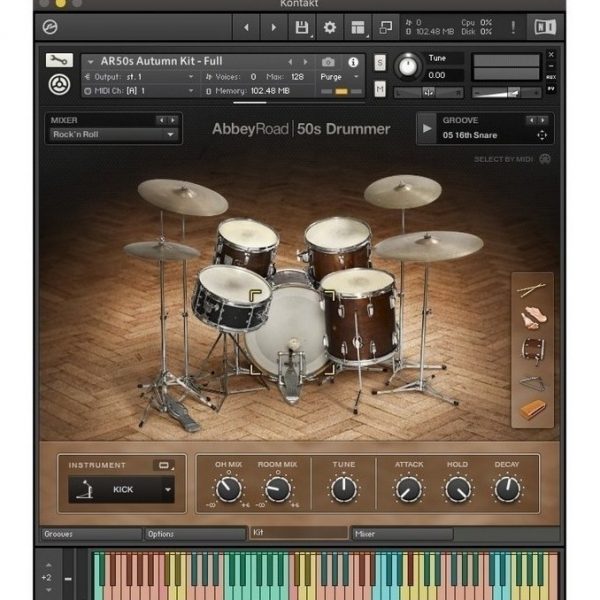Select the triangle percussion icon
Image resolution: width=600 pixels, height=600 pixels.
pyautogui.click(x=533, y=383)
